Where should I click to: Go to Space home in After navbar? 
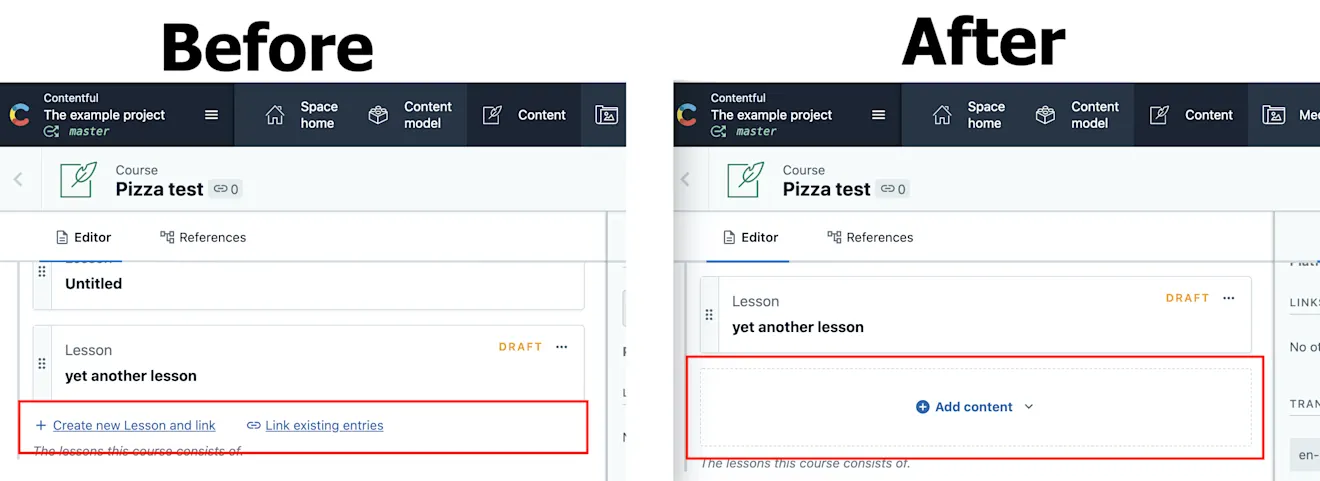click(968, 115)
